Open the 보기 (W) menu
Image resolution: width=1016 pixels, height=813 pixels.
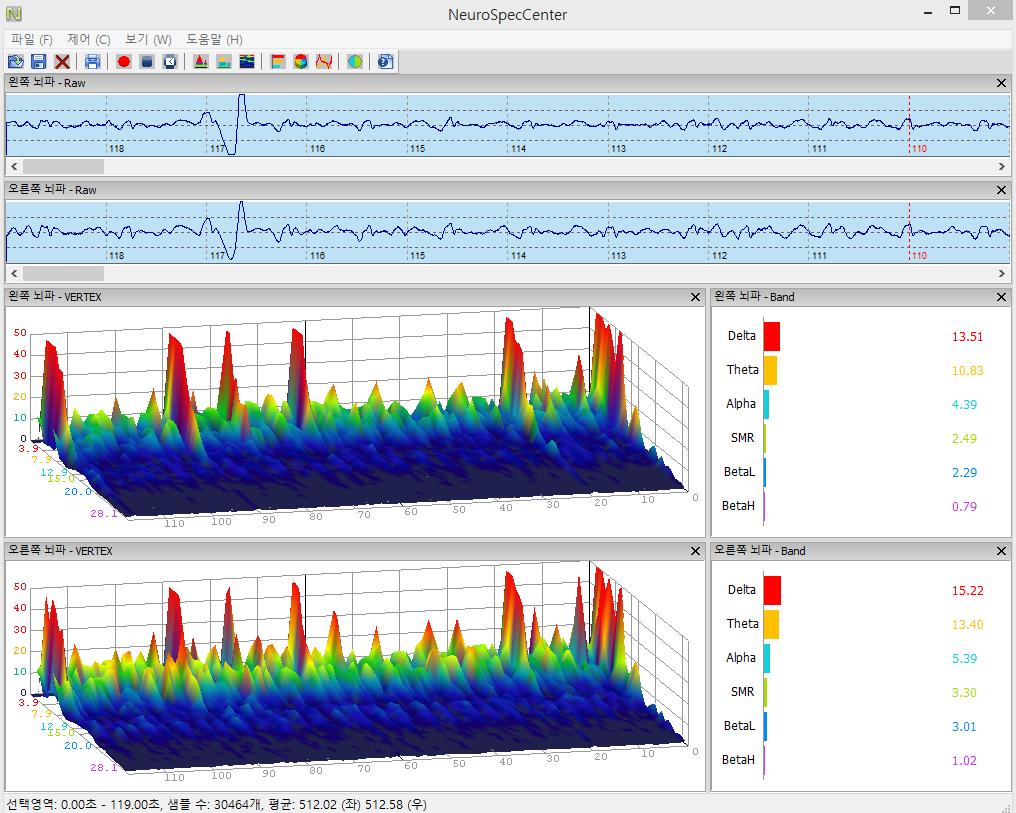click(x=148, y=39)
